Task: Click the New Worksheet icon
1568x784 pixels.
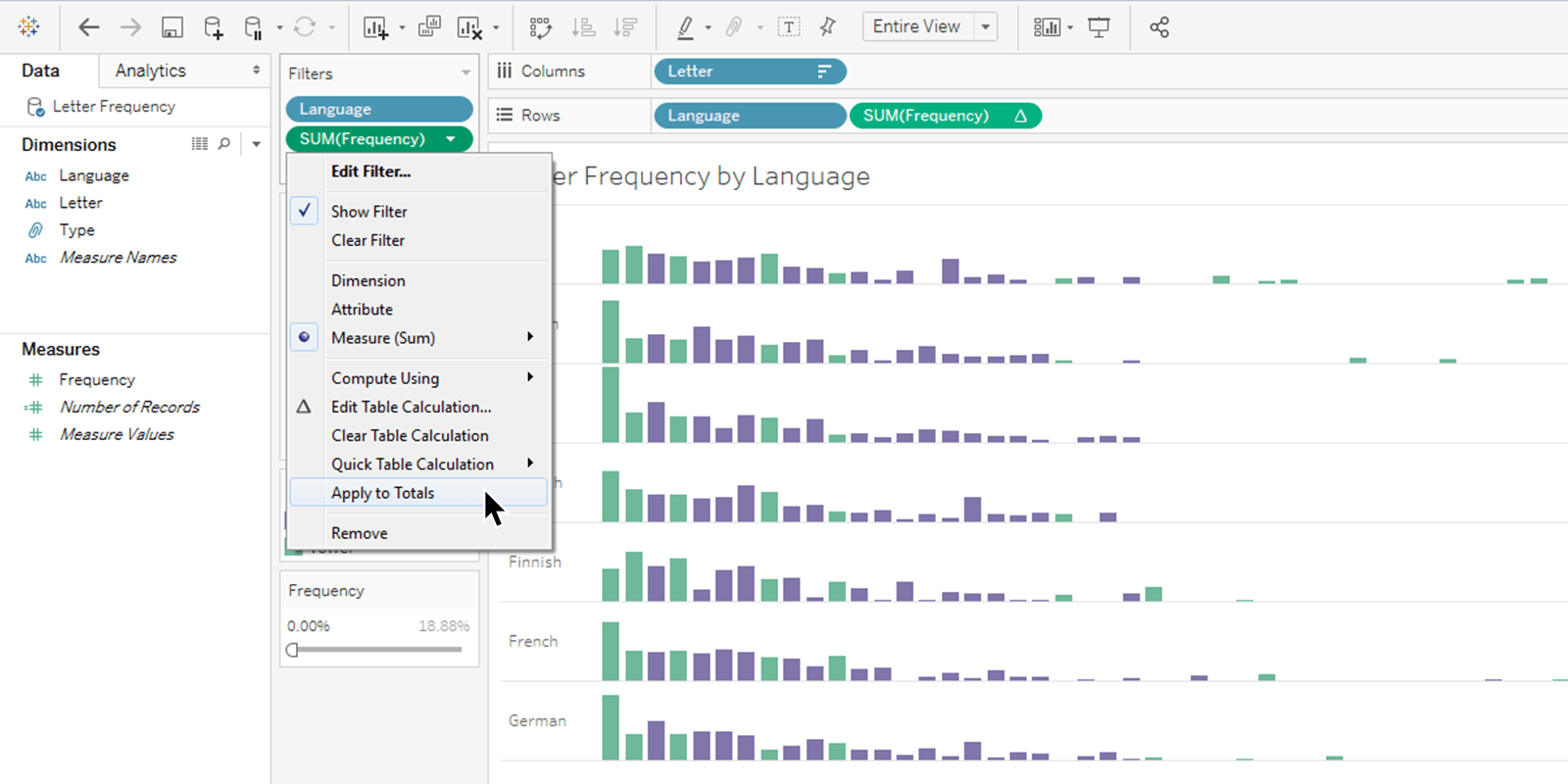Action: (375, 27)
